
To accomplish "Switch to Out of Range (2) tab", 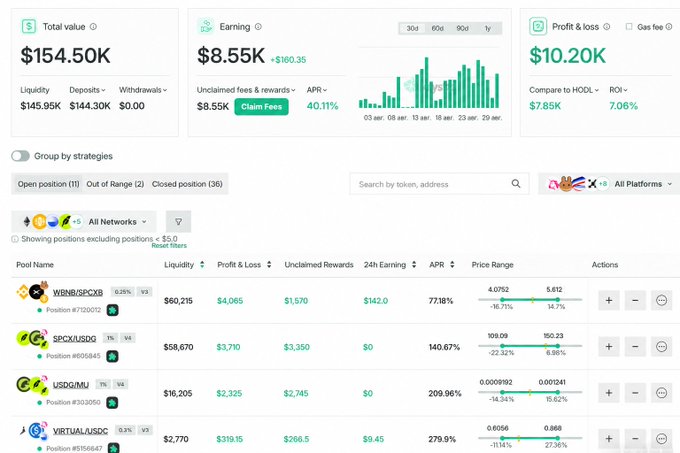I will tap(115, 184).
